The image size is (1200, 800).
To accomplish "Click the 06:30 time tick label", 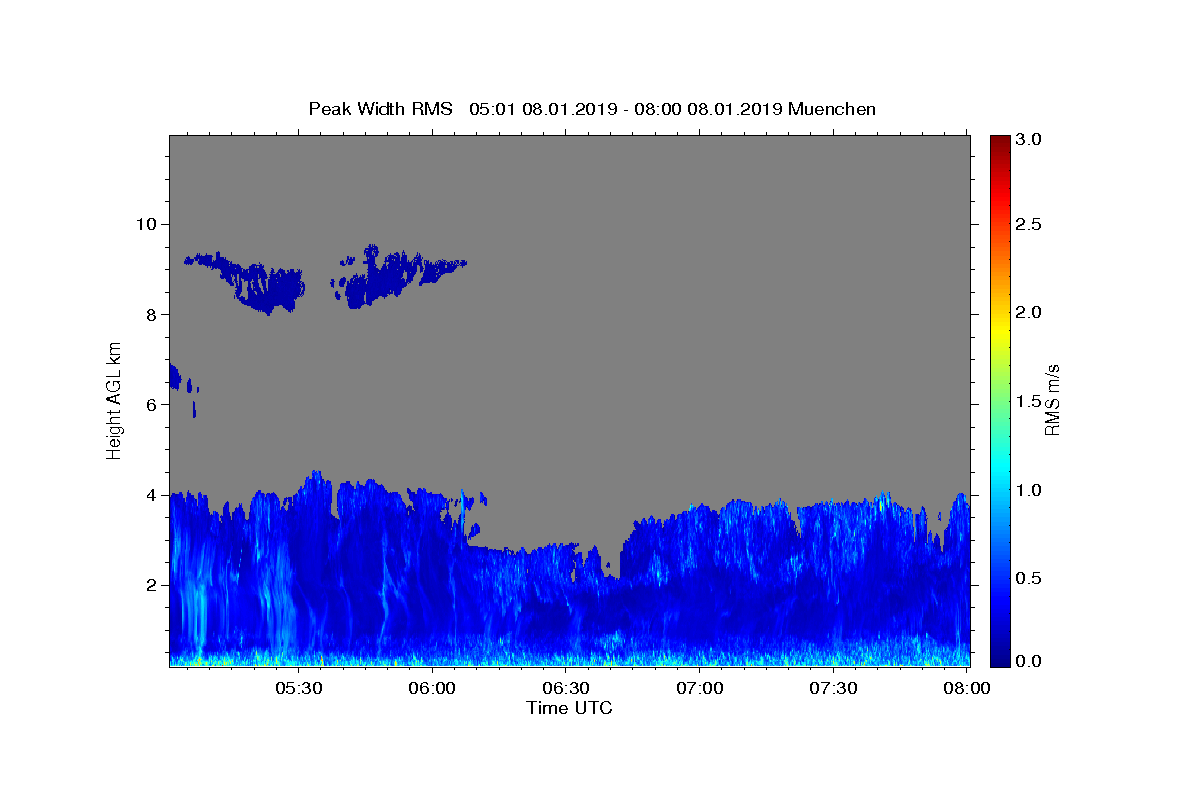I will pyautogui.click(x=566, y=688).
